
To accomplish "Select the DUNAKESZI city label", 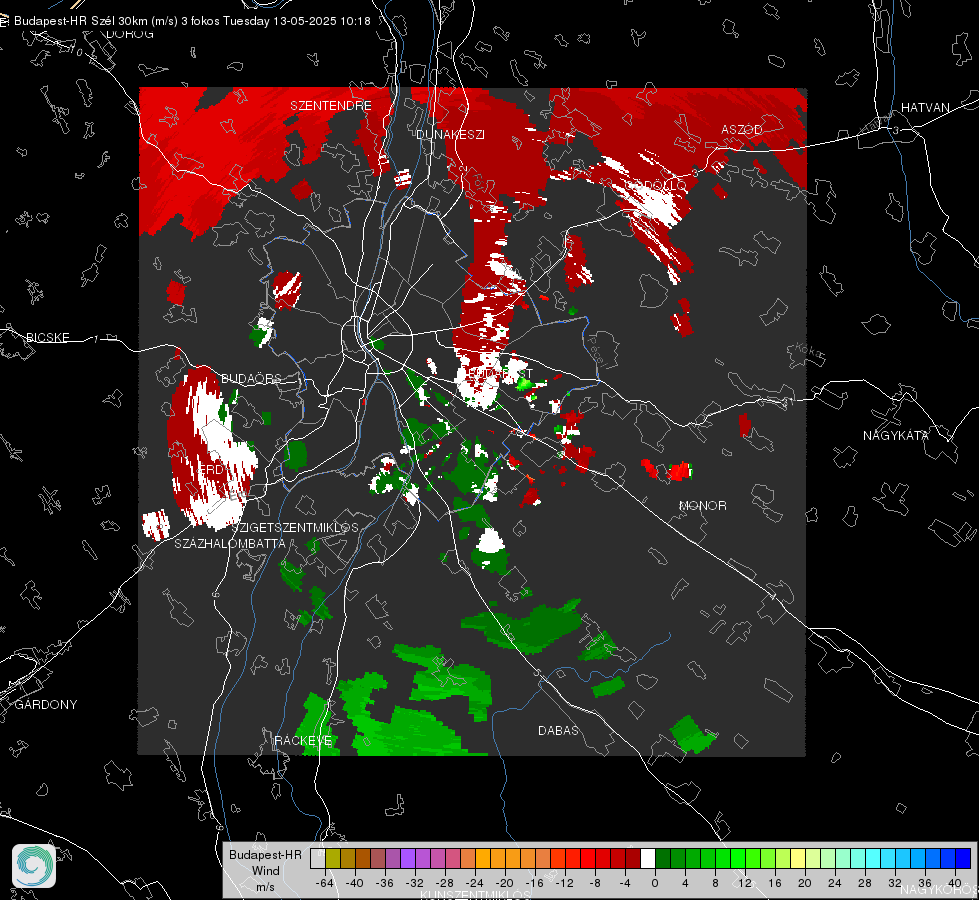I will pos(450,134).
